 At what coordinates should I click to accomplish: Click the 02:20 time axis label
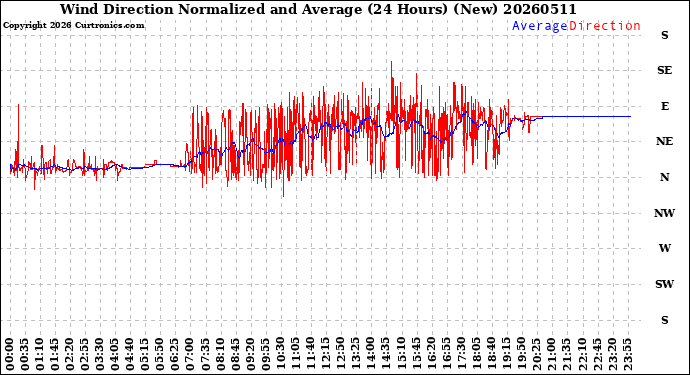[70, 354]
